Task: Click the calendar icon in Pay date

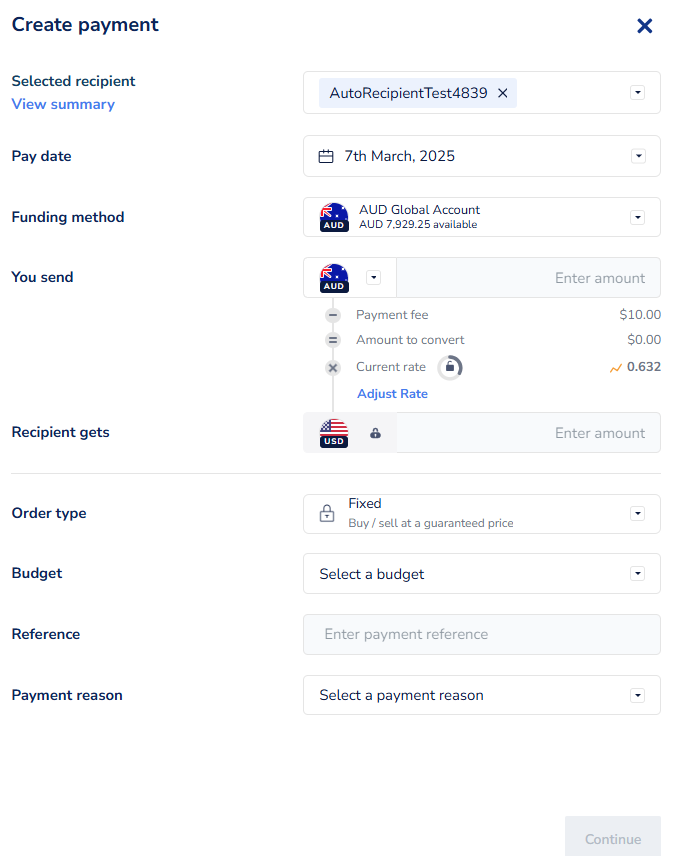Action: coord(326,156)
